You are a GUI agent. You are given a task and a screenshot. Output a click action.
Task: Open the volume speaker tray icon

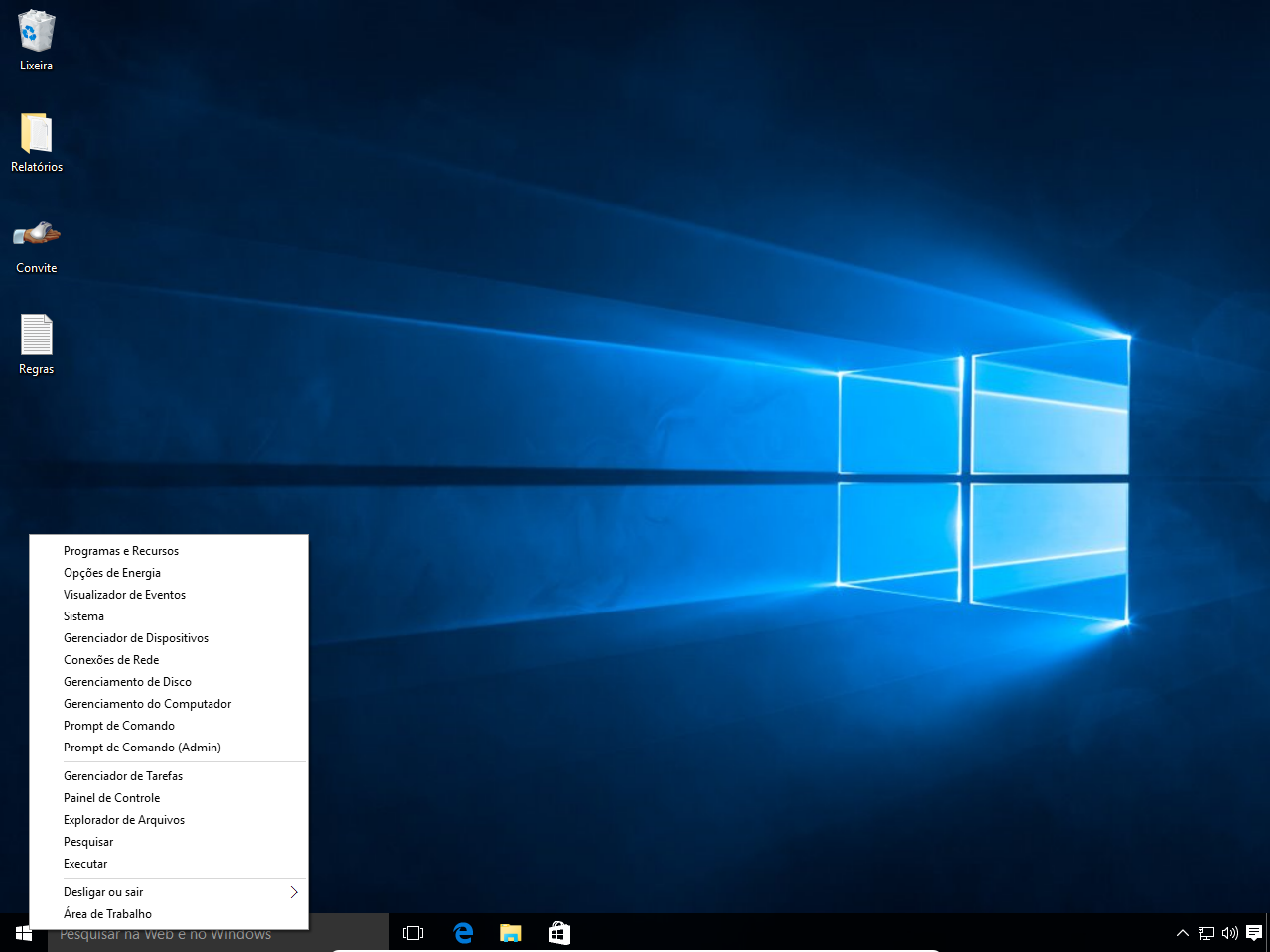pyautogui.click(x=1230, y=933)
